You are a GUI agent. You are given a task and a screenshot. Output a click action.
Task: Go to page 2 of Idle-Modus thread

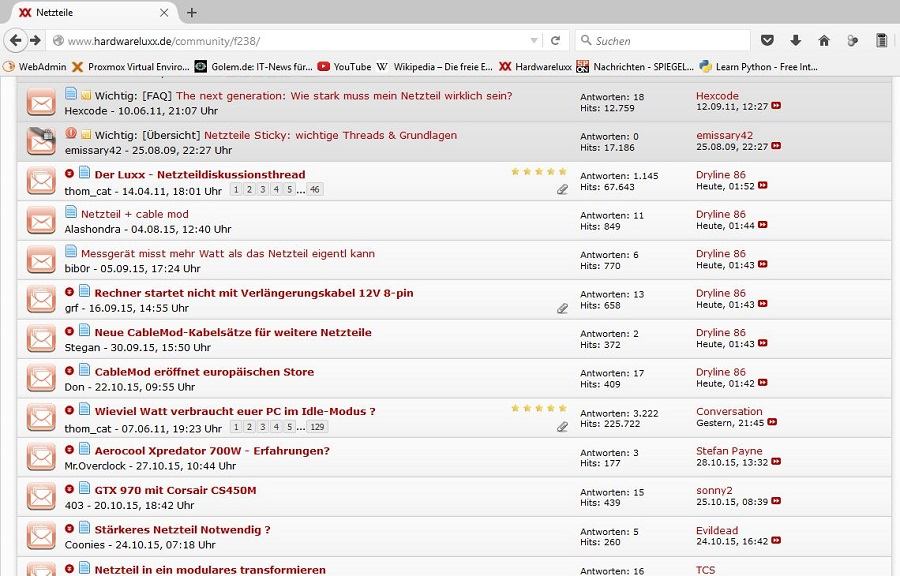pos(249,427)
